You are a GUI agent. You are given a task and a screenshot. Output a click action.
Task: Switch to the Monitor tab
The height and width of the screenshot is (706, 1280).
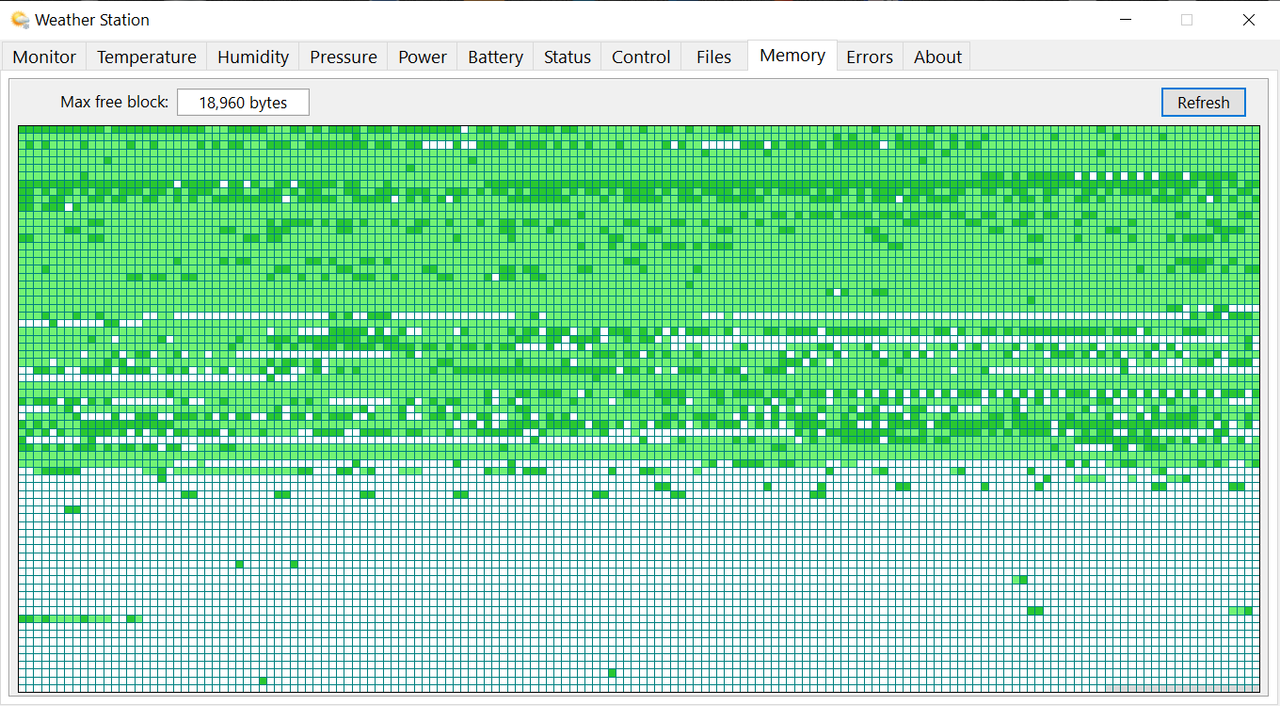pyautogui.click(x=44, y=57)
